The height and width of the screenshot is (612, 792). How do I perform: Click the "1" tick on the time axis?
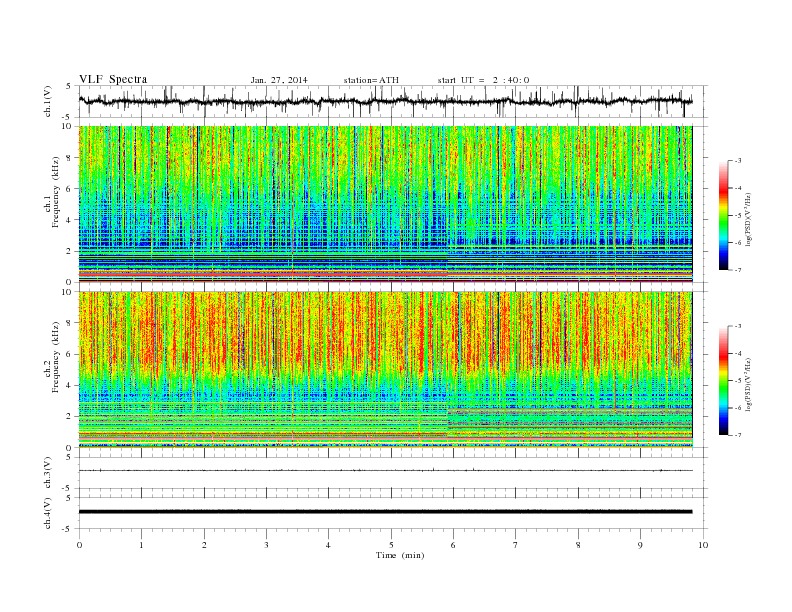[x=142, y=545]
